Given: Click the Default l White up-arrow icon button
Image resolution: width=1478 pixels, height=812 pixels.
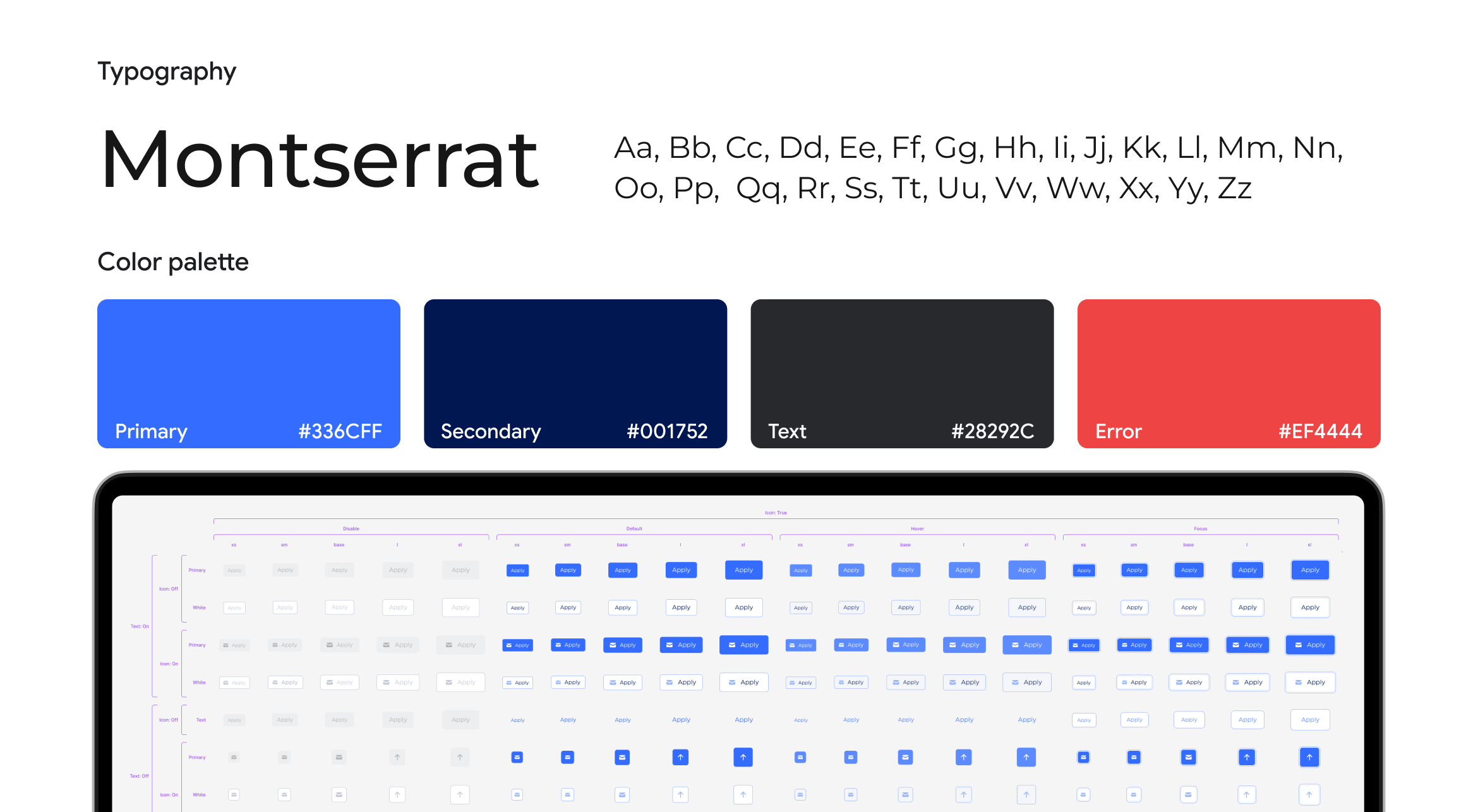Looking at the screenshot, I should pos(680,795).
